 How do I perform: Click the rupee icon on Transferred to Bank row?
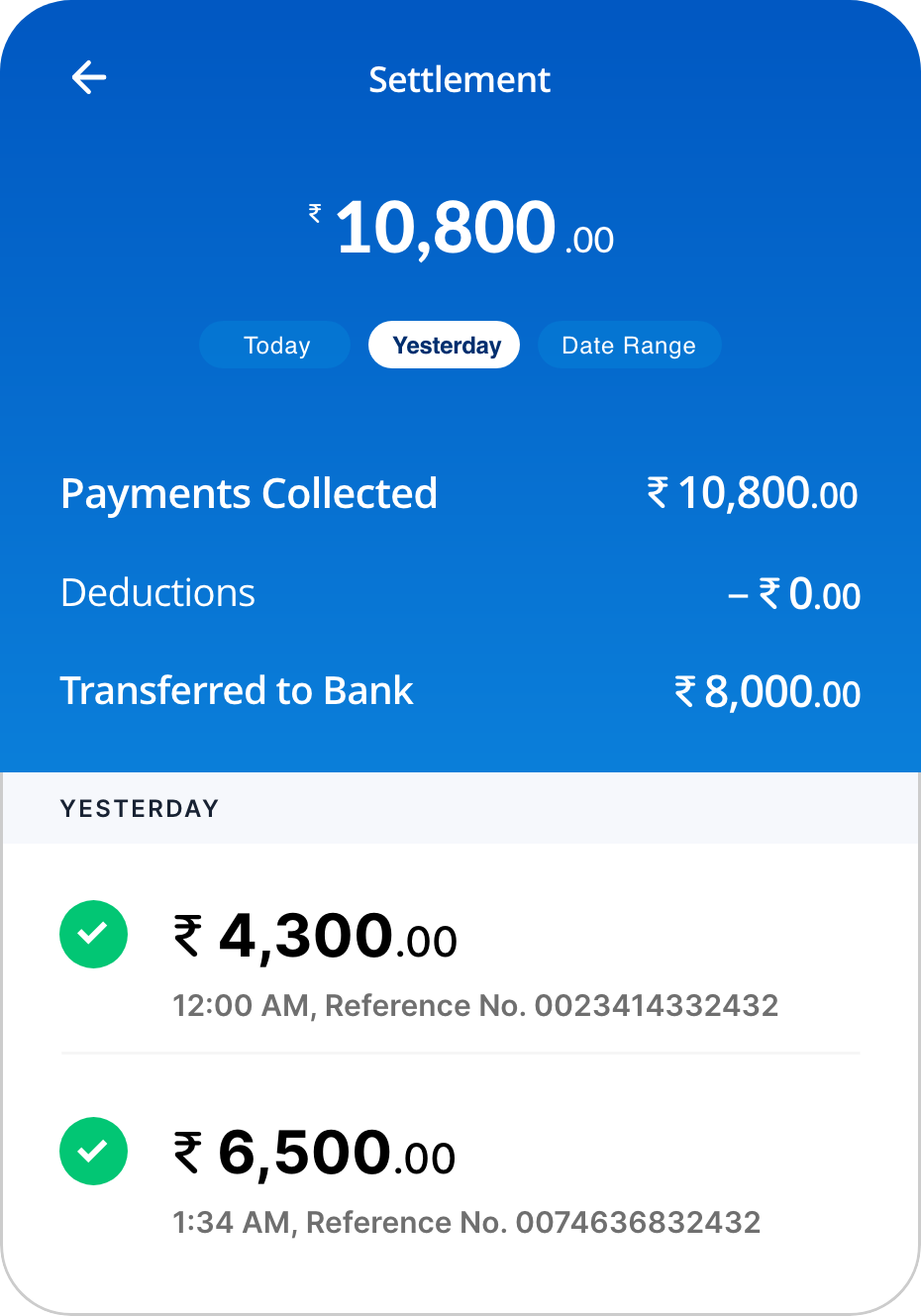pyautogui.click(x=682, y=690)
